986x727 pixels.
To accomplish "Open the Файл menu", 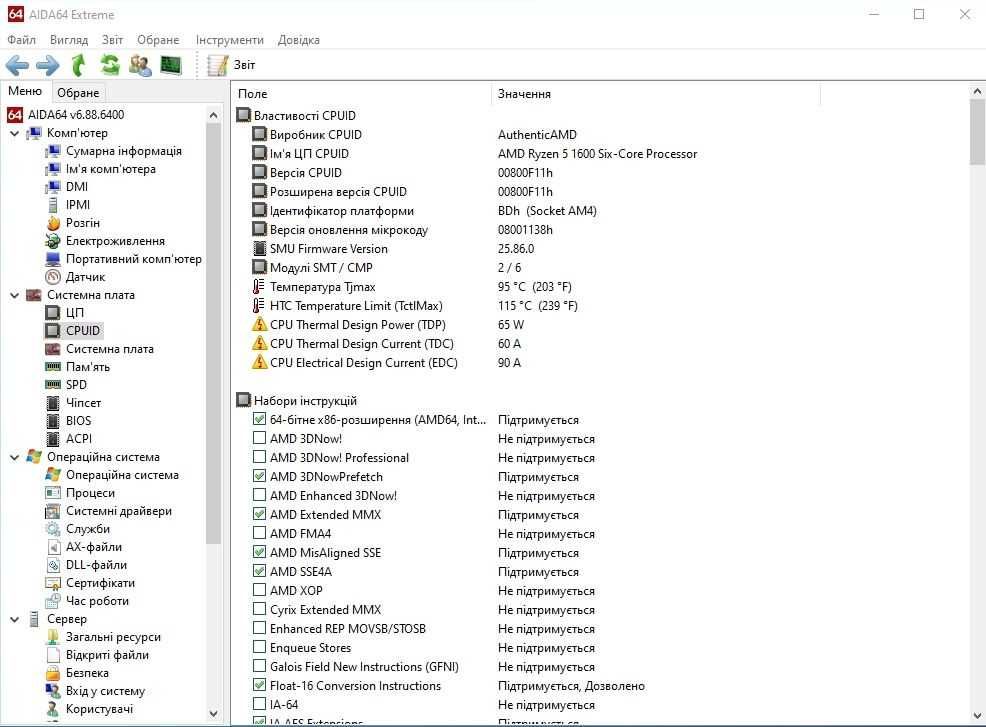I will (x=21, y=40).
